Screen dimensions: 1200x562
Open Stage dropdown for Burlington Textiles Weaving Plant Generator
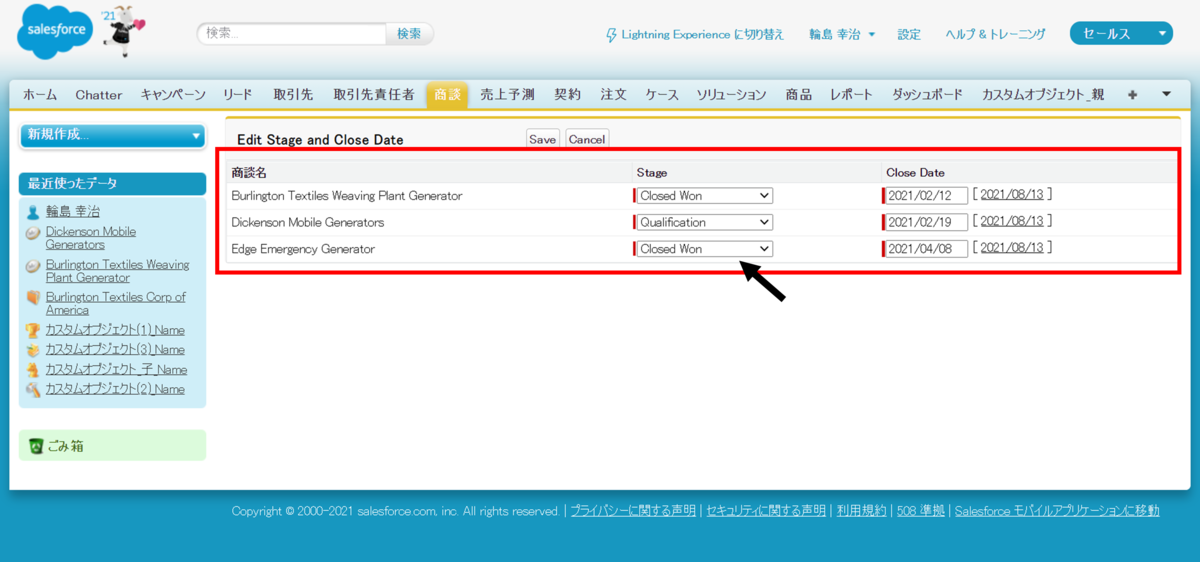click(705, 196)
